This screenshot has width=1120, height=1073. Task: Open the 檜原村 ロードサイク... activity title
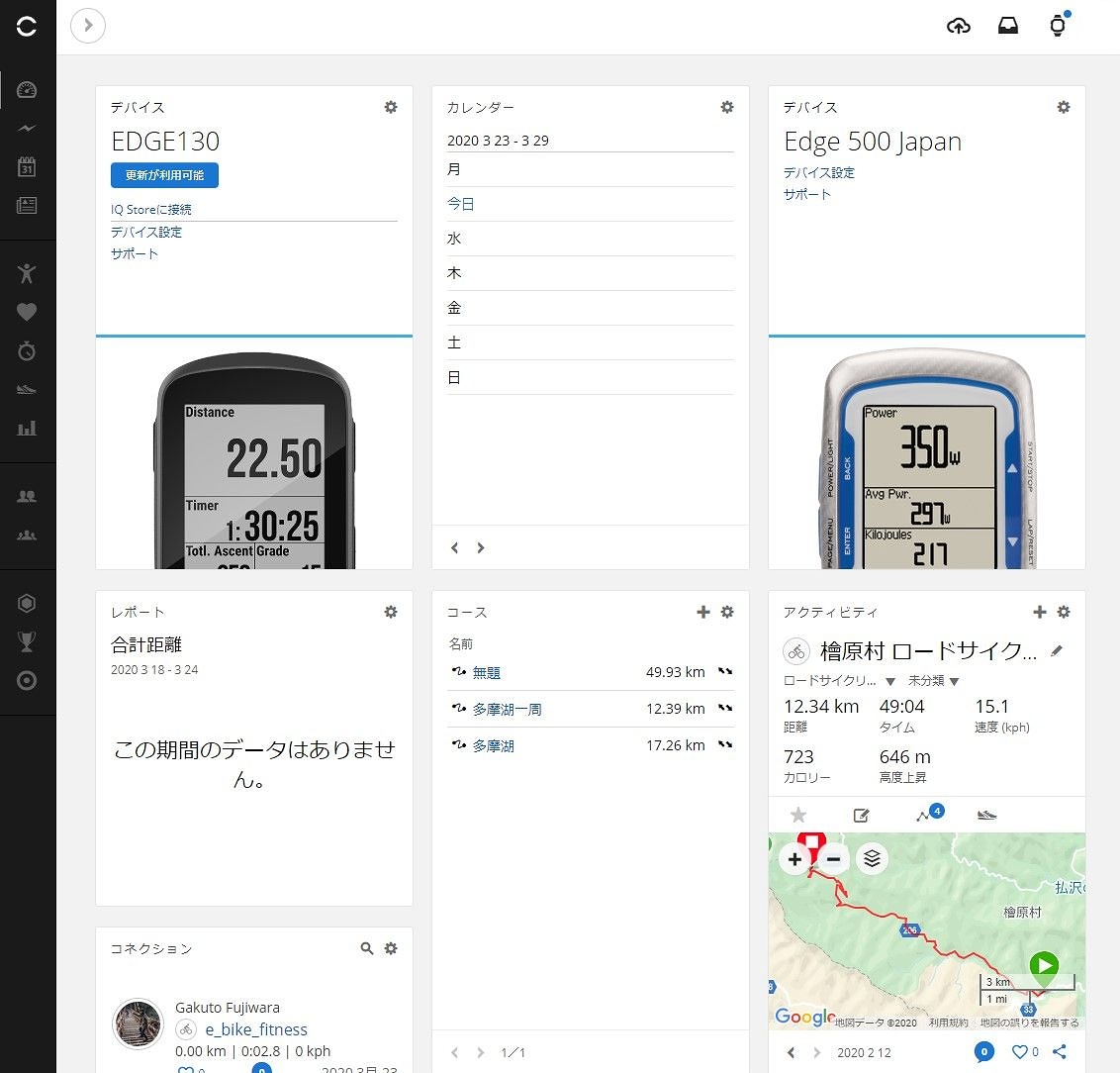coord(929,650)
